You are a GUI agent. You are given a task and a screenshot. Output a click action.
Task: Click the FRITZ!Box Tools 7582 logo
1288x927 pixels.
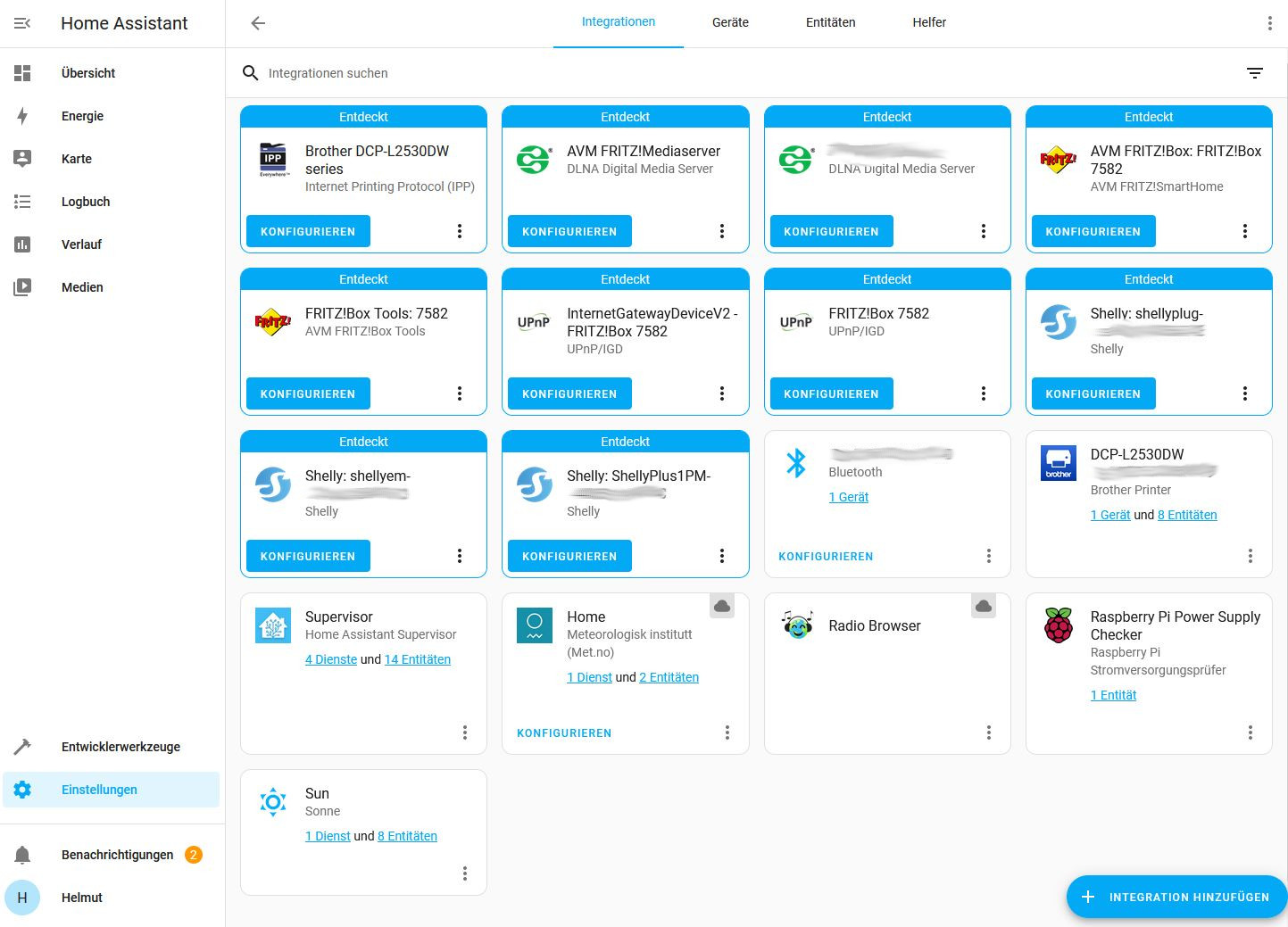coord(273,322)
